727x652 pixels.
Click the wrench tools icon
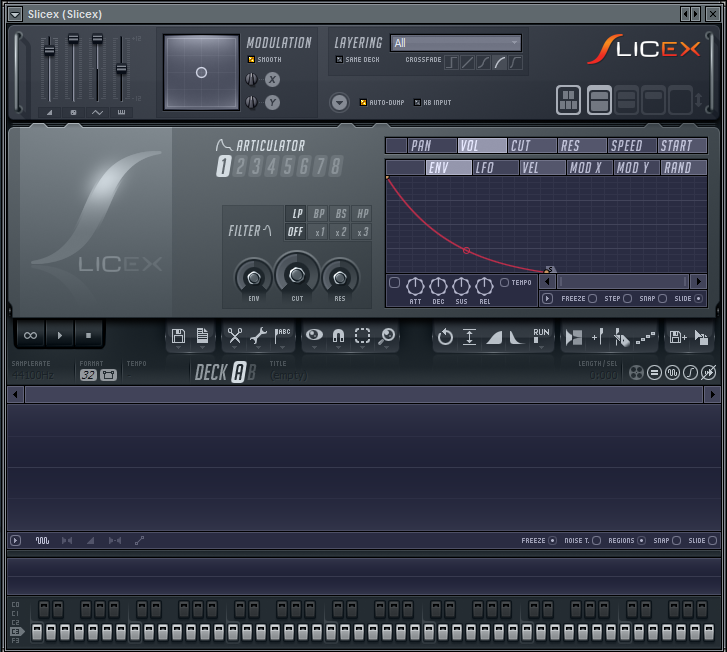point(257,337)
